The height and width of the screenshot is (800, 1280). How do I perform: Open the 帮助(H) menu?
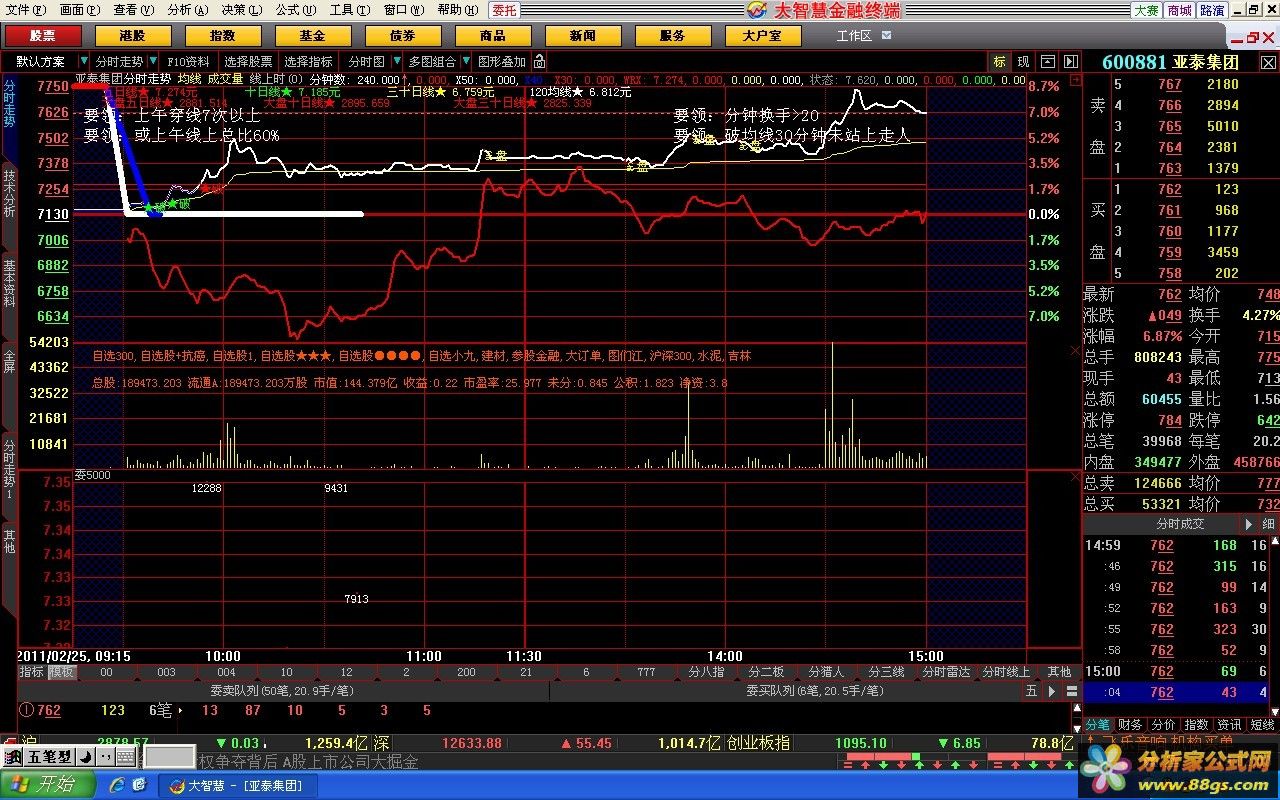coord(457,10)
